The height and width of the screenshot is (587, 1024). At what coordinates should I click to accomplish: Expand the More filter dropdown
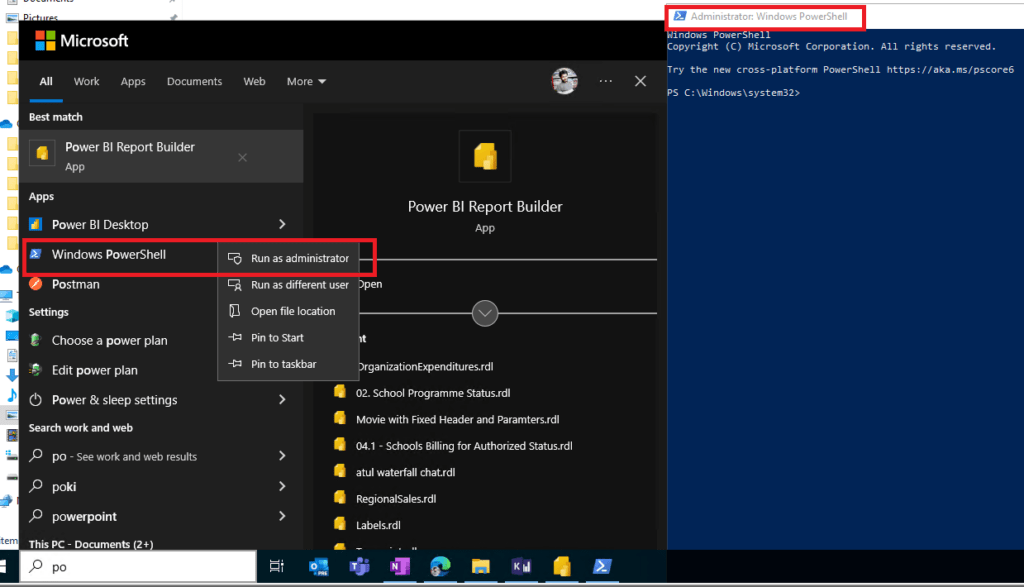point(306,82)
